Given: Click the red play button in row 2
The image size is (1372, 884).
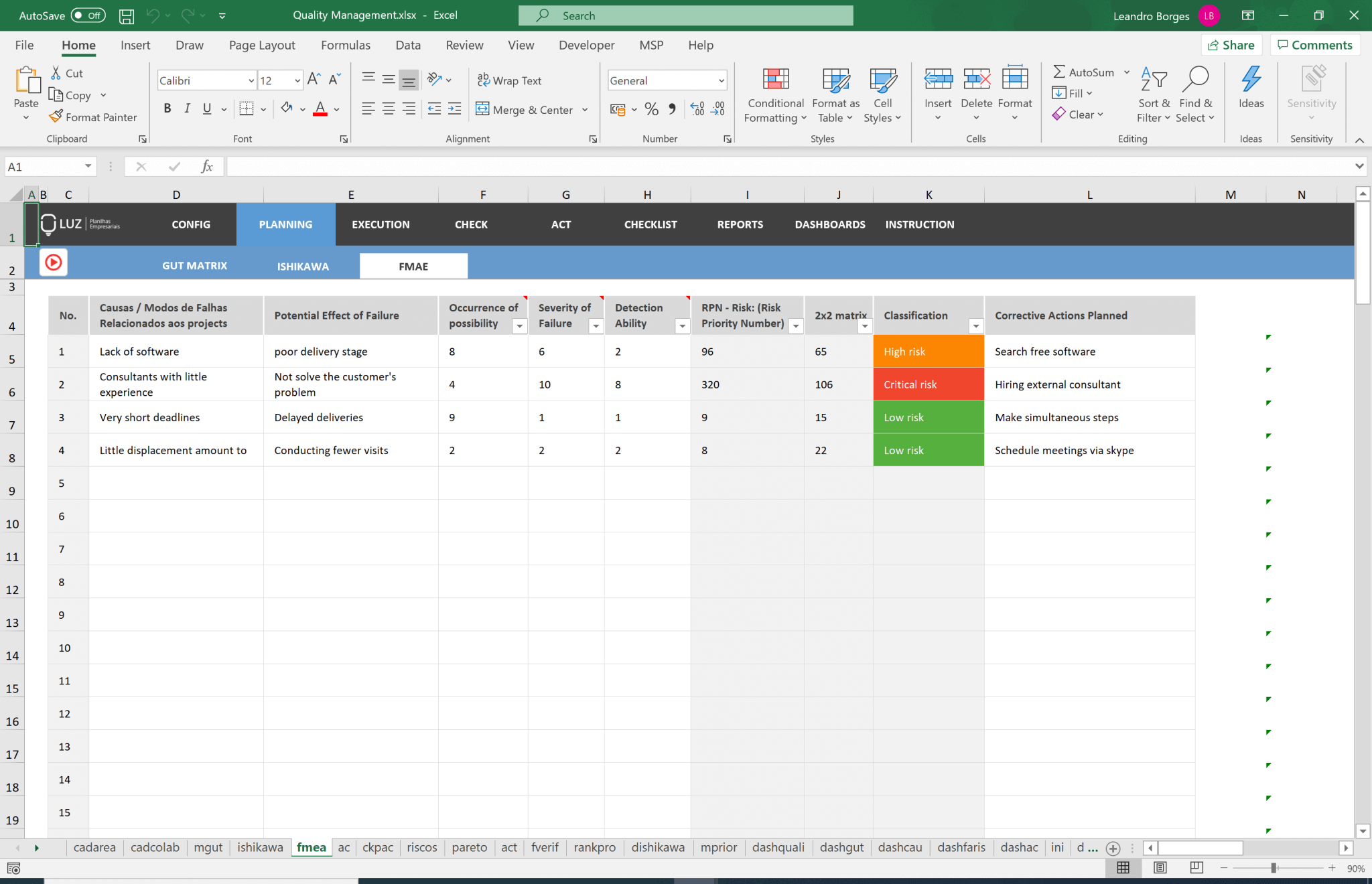Looking at the screenshot, I should click(x=54, y=262).
